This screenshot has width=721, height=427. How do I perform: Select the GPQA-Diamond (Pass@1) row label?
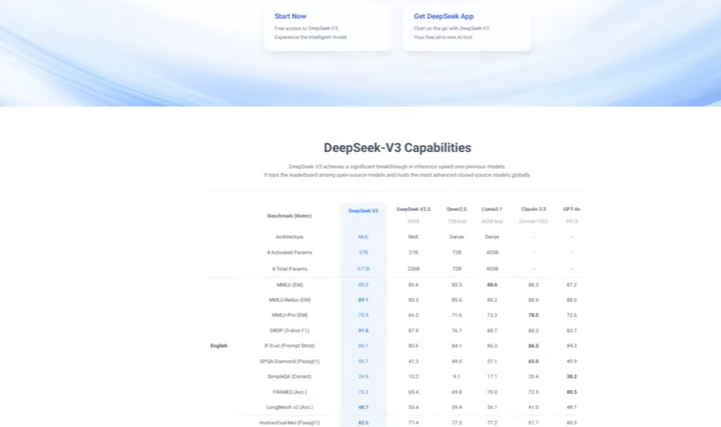click(290, 361)
